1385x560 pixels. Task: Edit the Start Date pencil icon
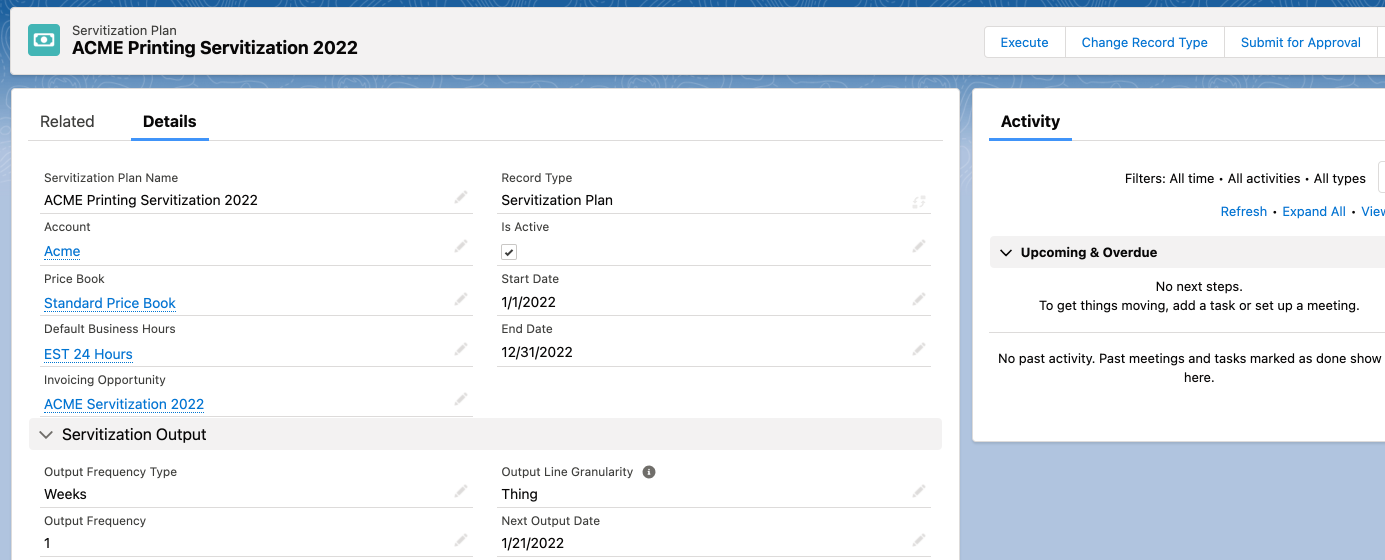pyautogui.click(x=919, y=299)
